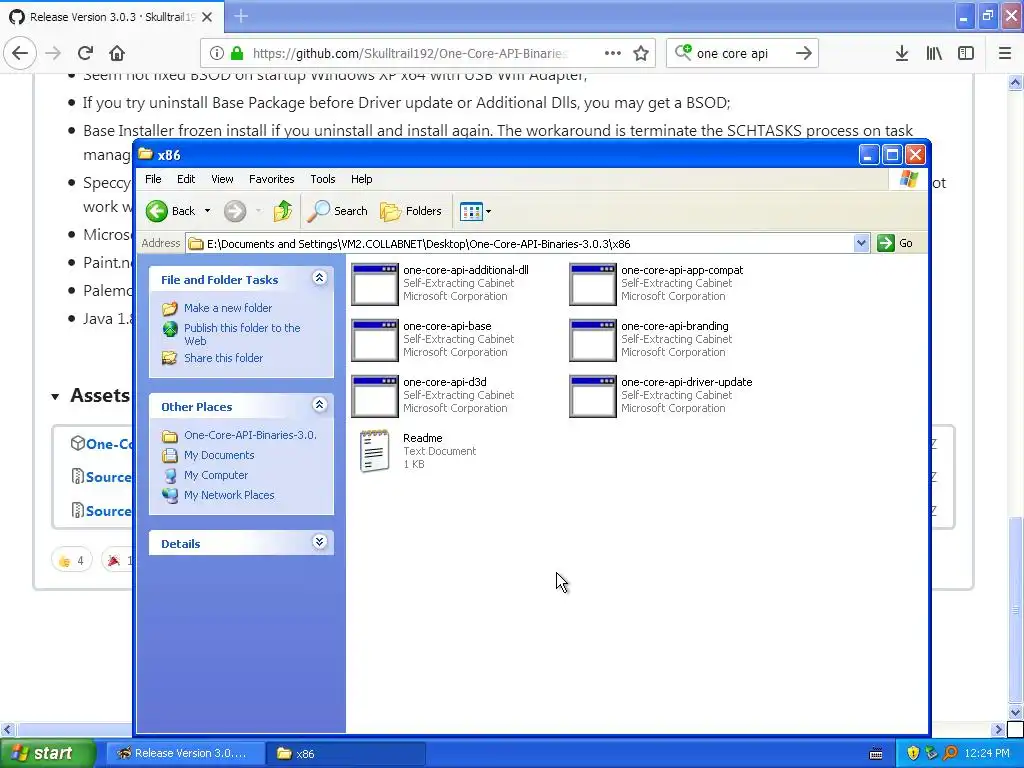Screen dimensions: 1024x768
Task: Click the Explorer Search button
Action: coord(338,211)
